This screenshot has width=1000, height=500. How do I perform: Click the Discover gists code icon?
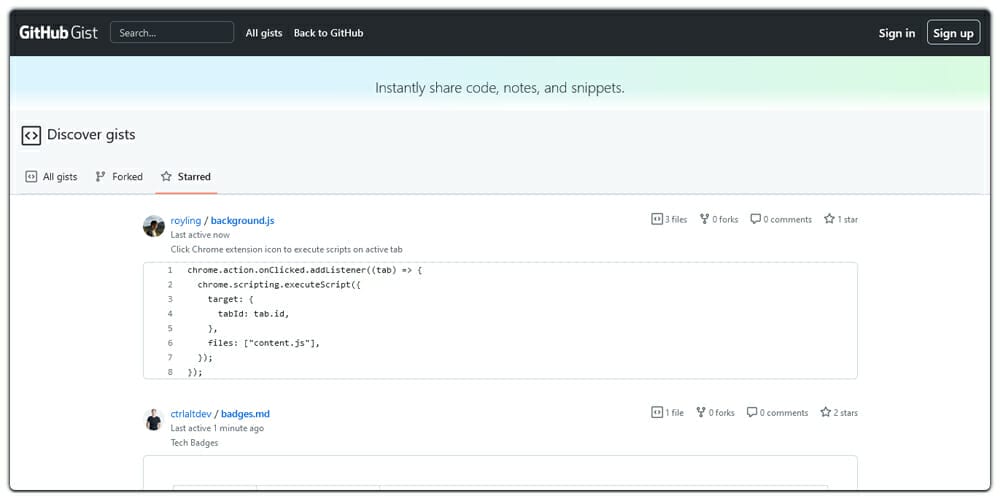pyautogui.click(x=31, y=135)
